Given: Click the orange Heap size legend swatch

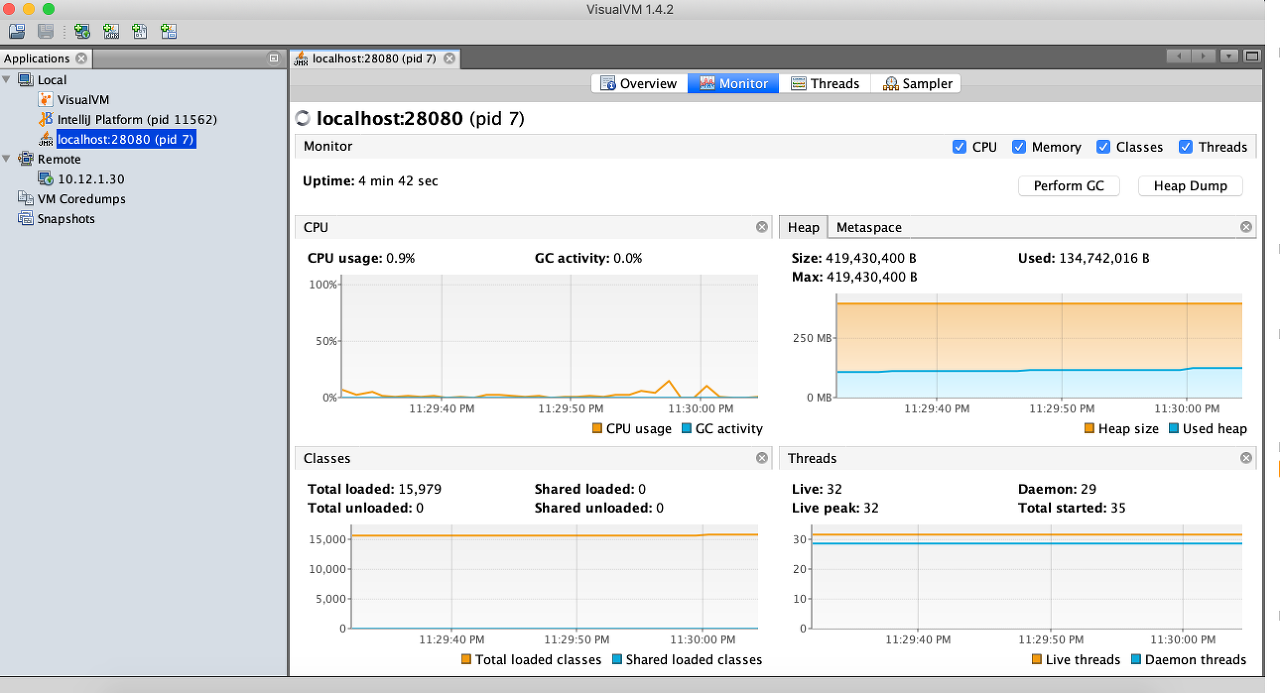Looking at the screenshot, I should (x=1089, y=428).
